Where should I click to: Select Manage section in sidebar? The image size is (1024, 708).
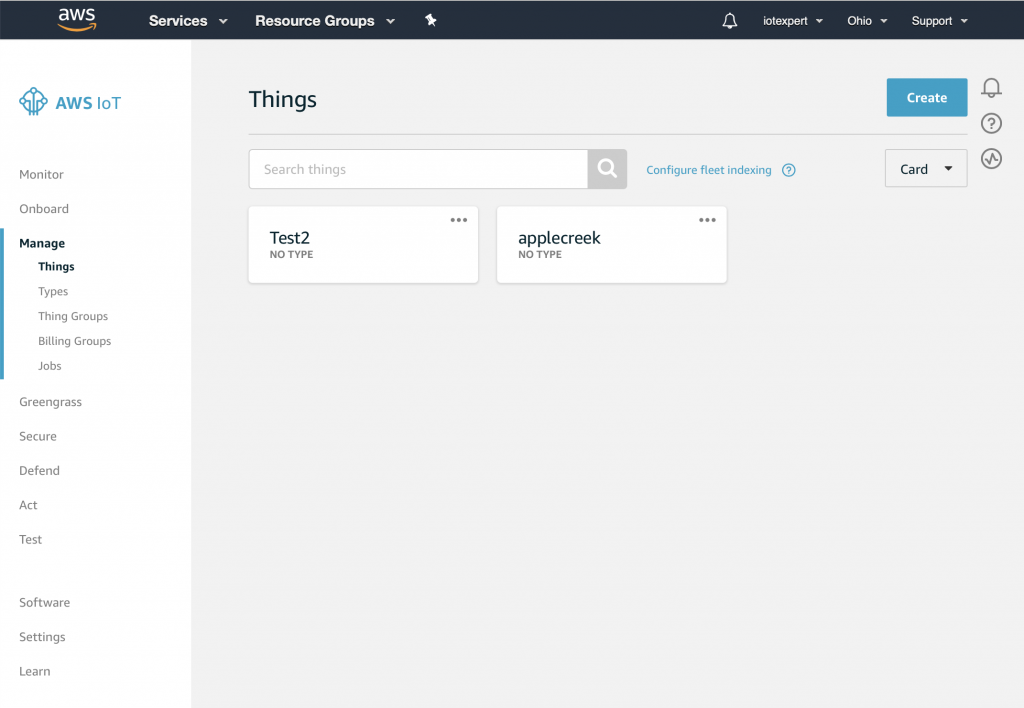(42, 243)
